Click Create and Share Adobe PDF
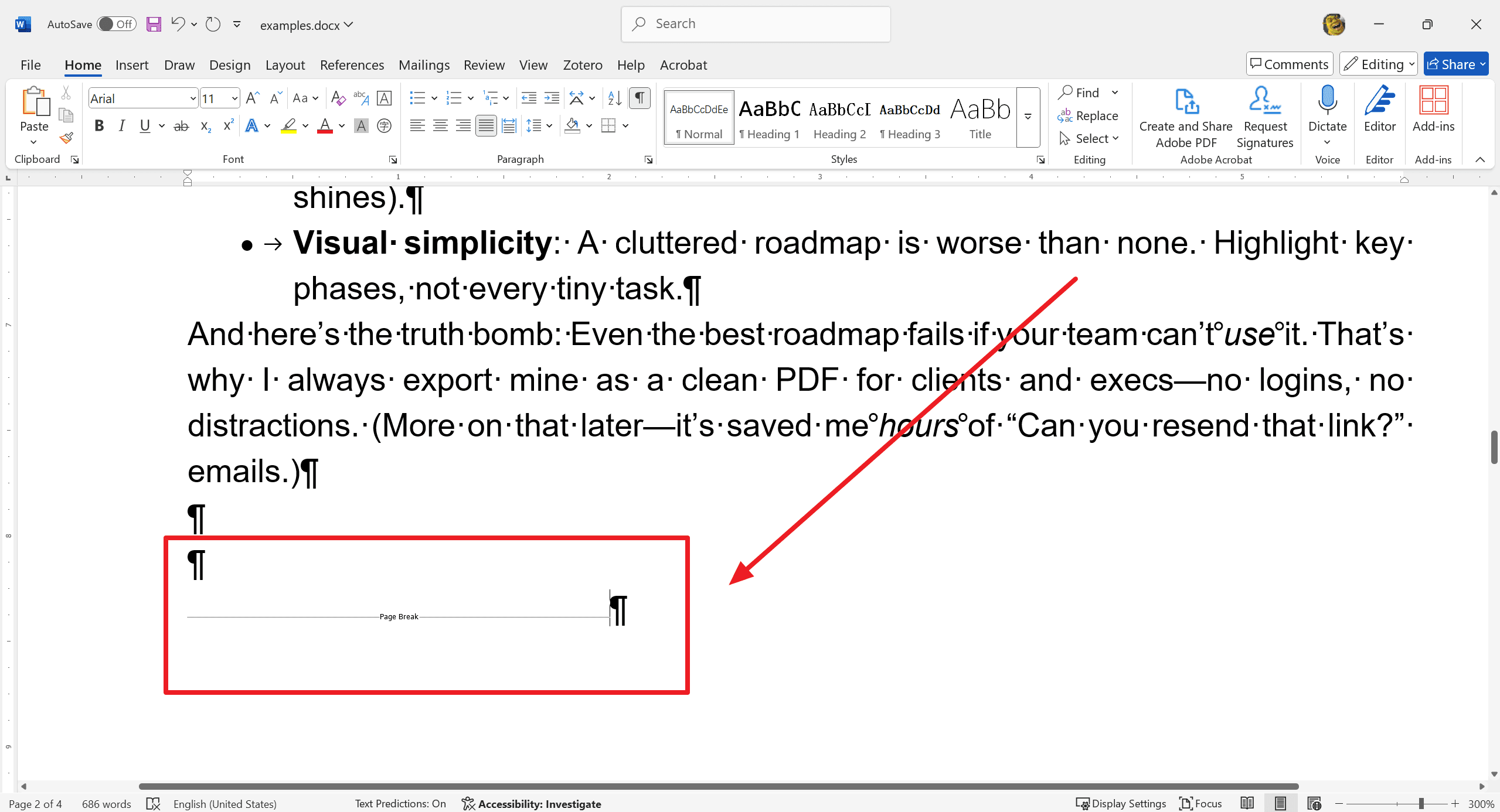Image resolution: width=1500 pixels, height=812 pixels. (x=1186, y=118)
